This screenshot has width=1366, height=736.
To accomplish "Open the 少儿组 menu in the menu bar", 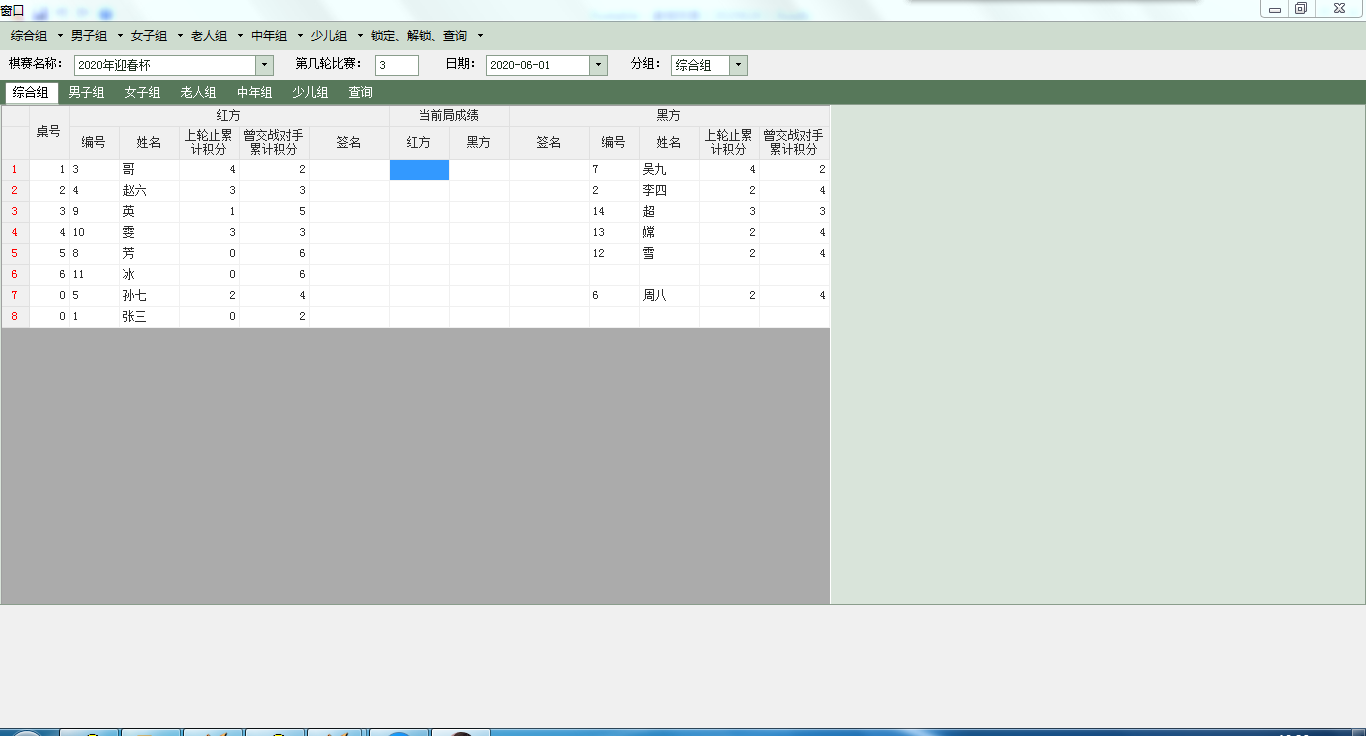I will point(336,35).
